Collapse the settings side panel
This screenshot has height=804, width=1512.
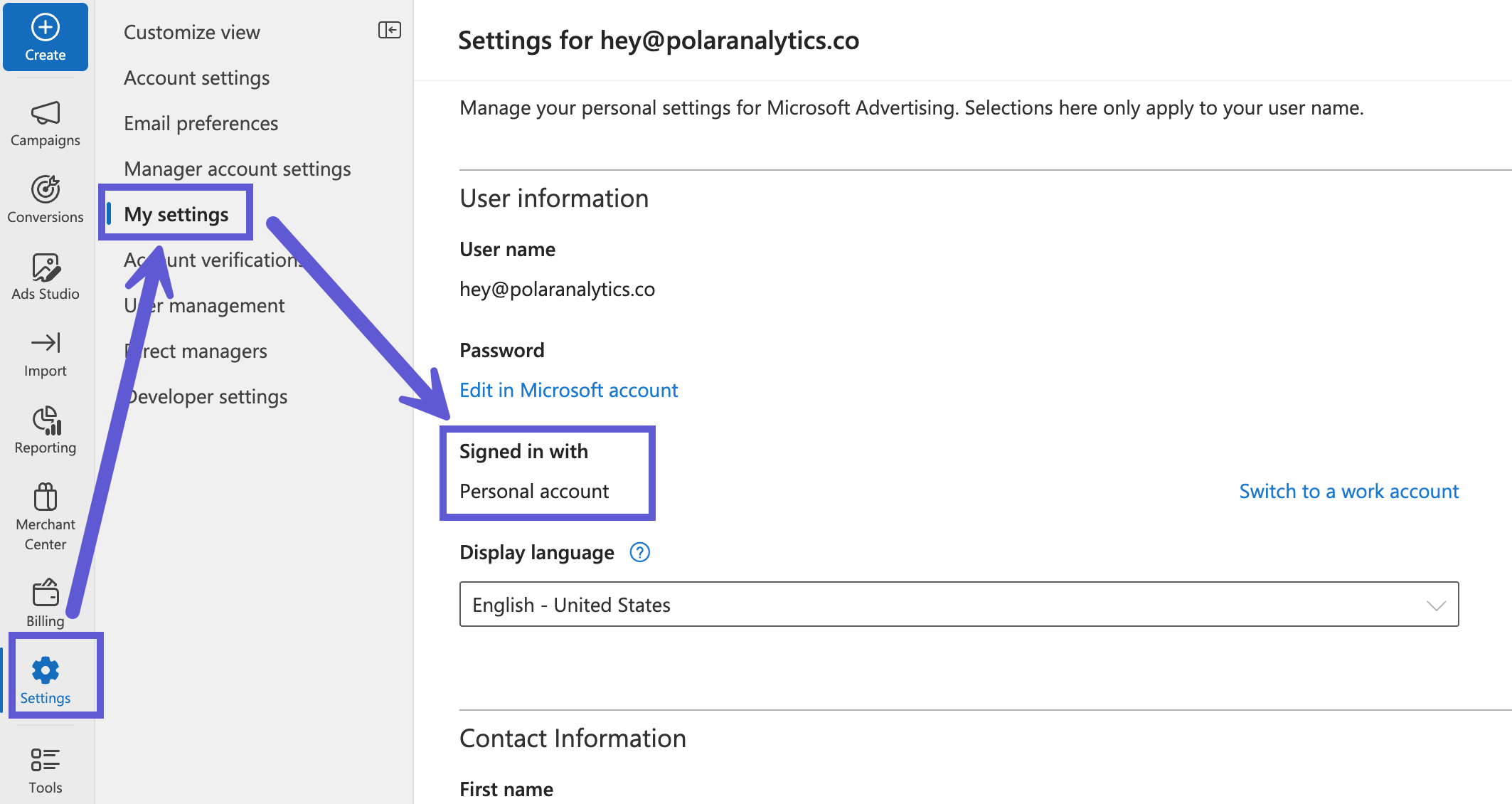point(390,30)
